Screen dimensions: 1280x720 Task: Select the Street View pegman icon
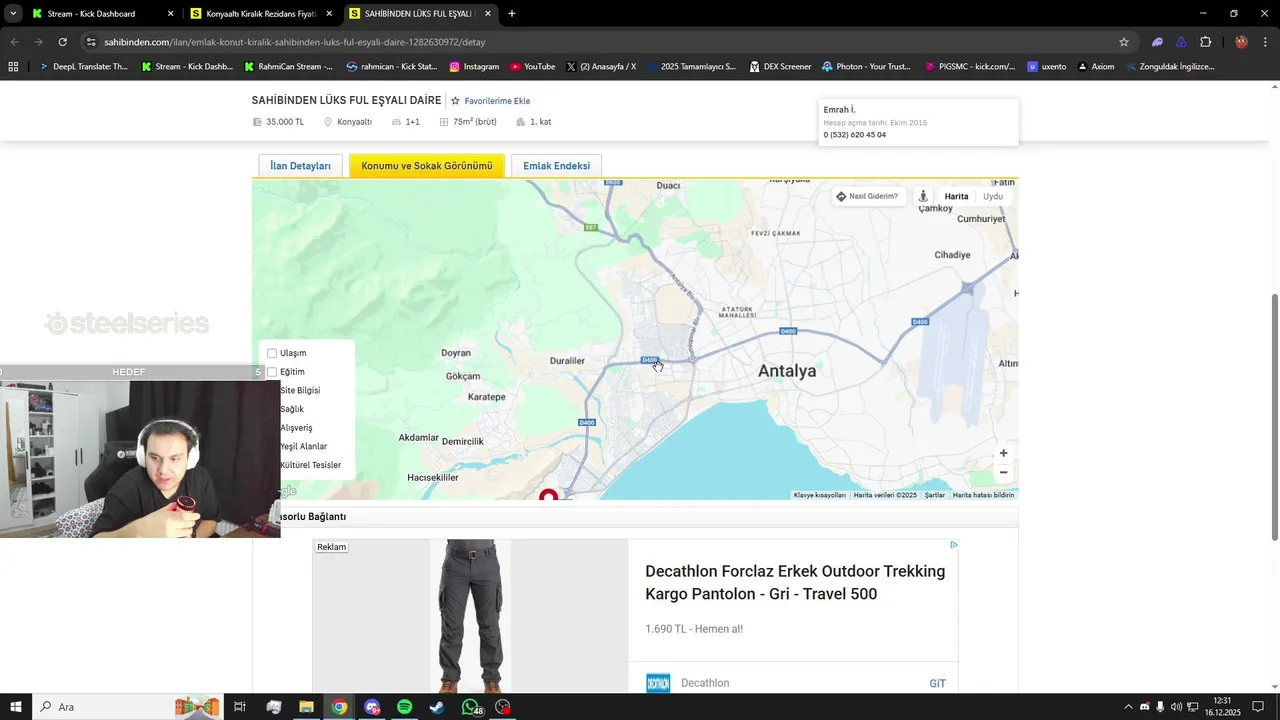pyautogui.click(x=923, y=196)
